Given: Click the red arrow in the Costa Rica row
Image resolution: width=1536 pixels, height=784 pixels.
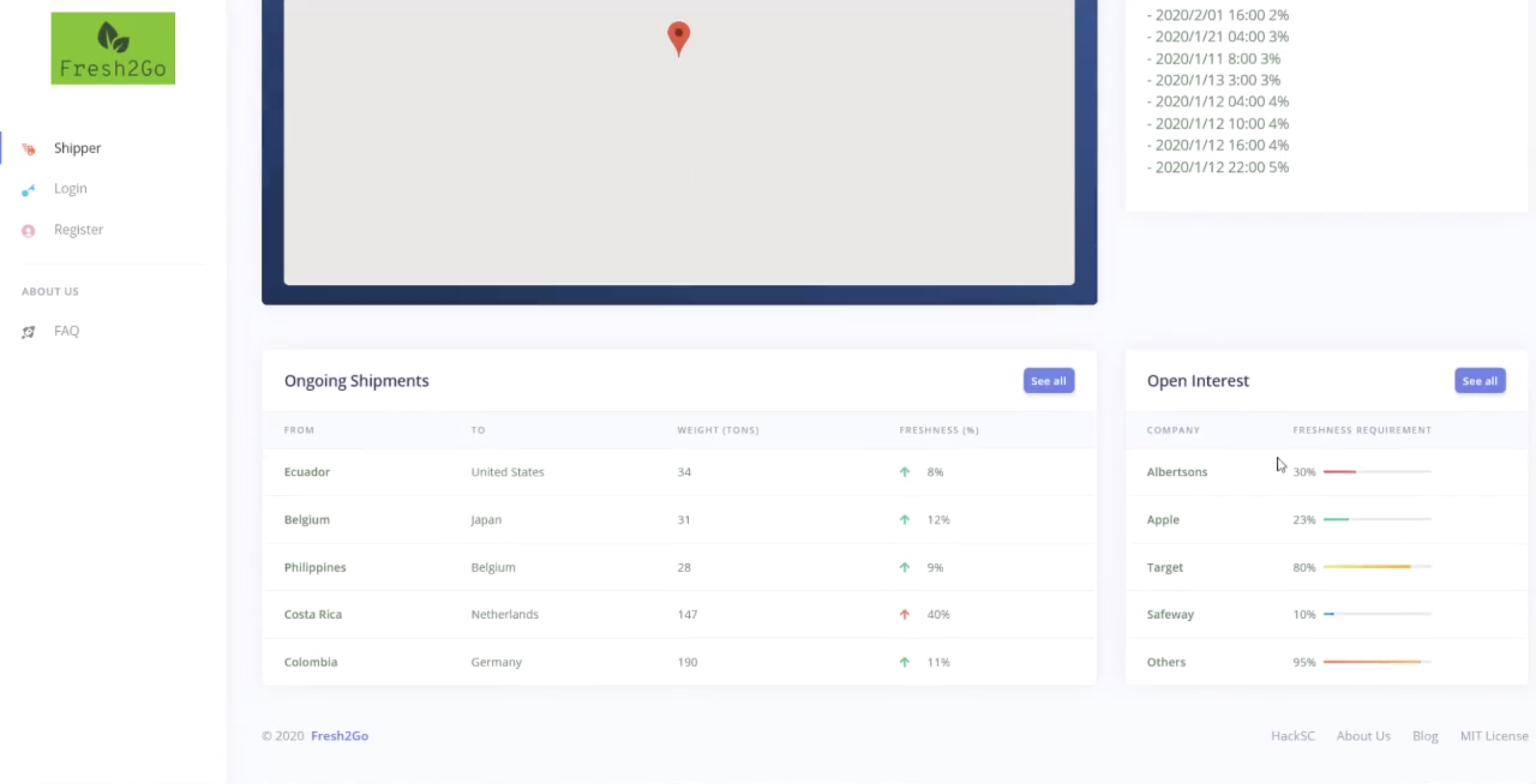Looking at the screenshot, I should (904, 614).
